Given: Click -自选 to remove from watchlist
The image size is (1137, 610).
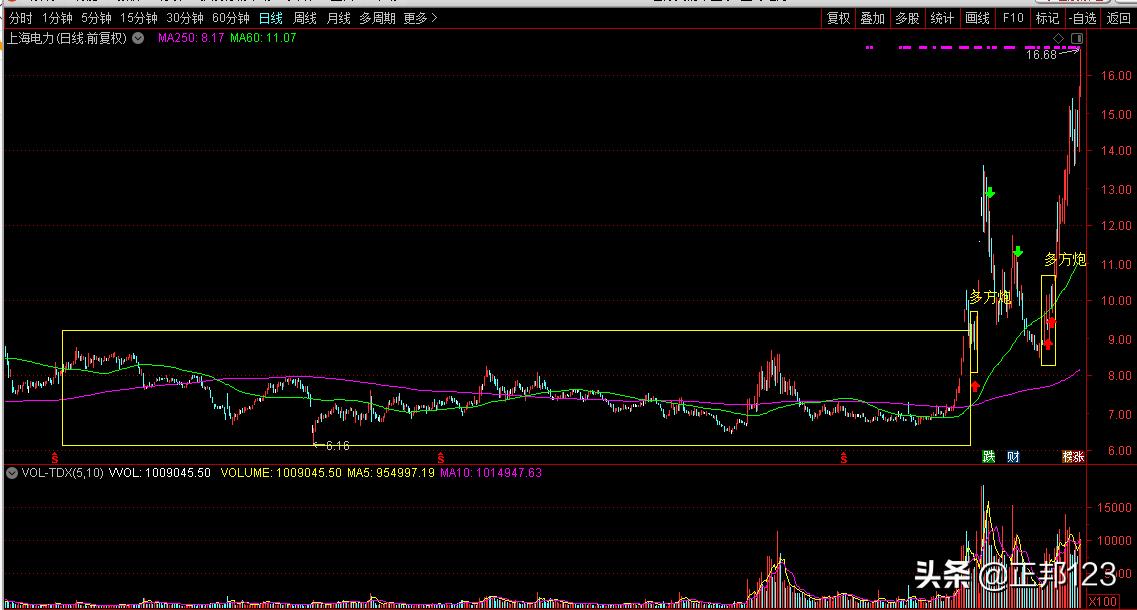Looking at the screenshot, I should [1083, 18].
